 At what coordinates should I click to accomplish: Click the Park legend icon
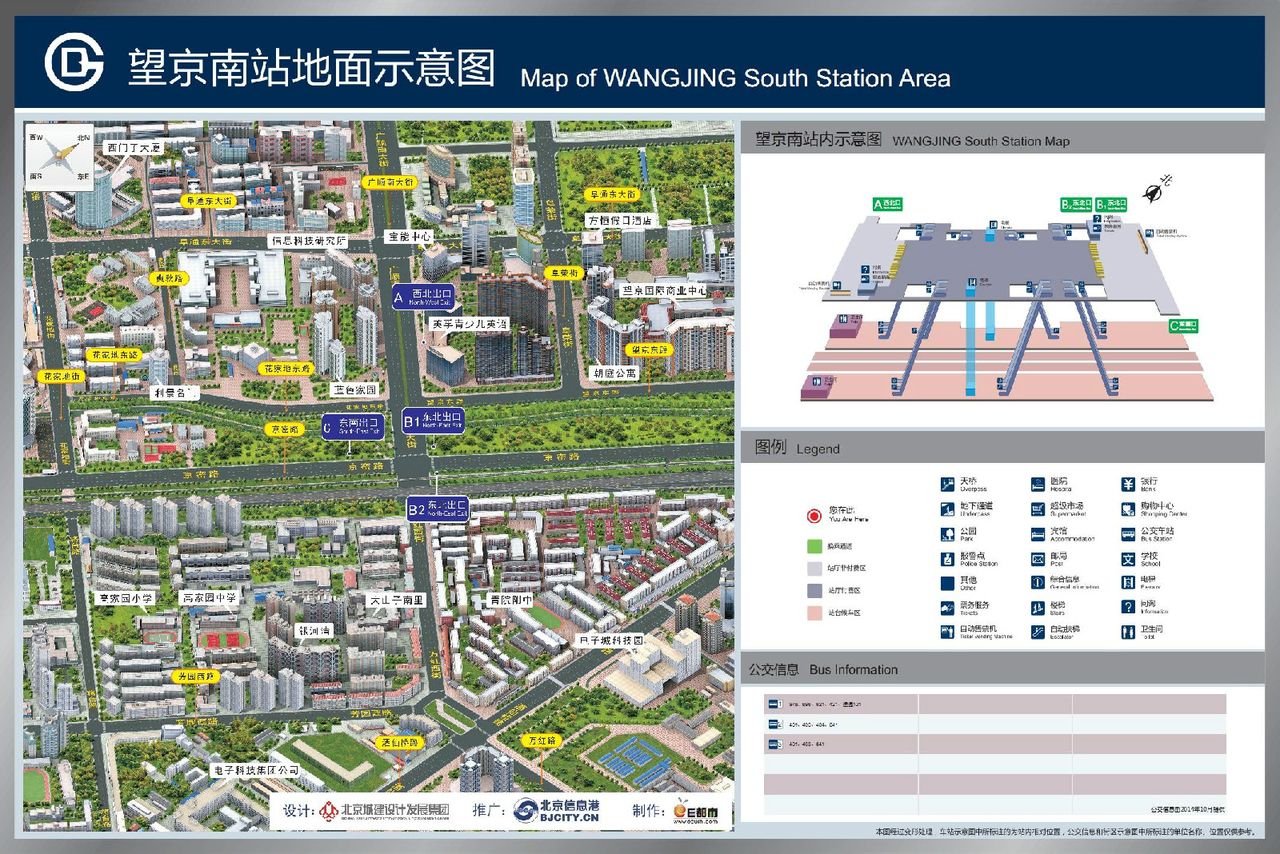(x=947, y=534)
